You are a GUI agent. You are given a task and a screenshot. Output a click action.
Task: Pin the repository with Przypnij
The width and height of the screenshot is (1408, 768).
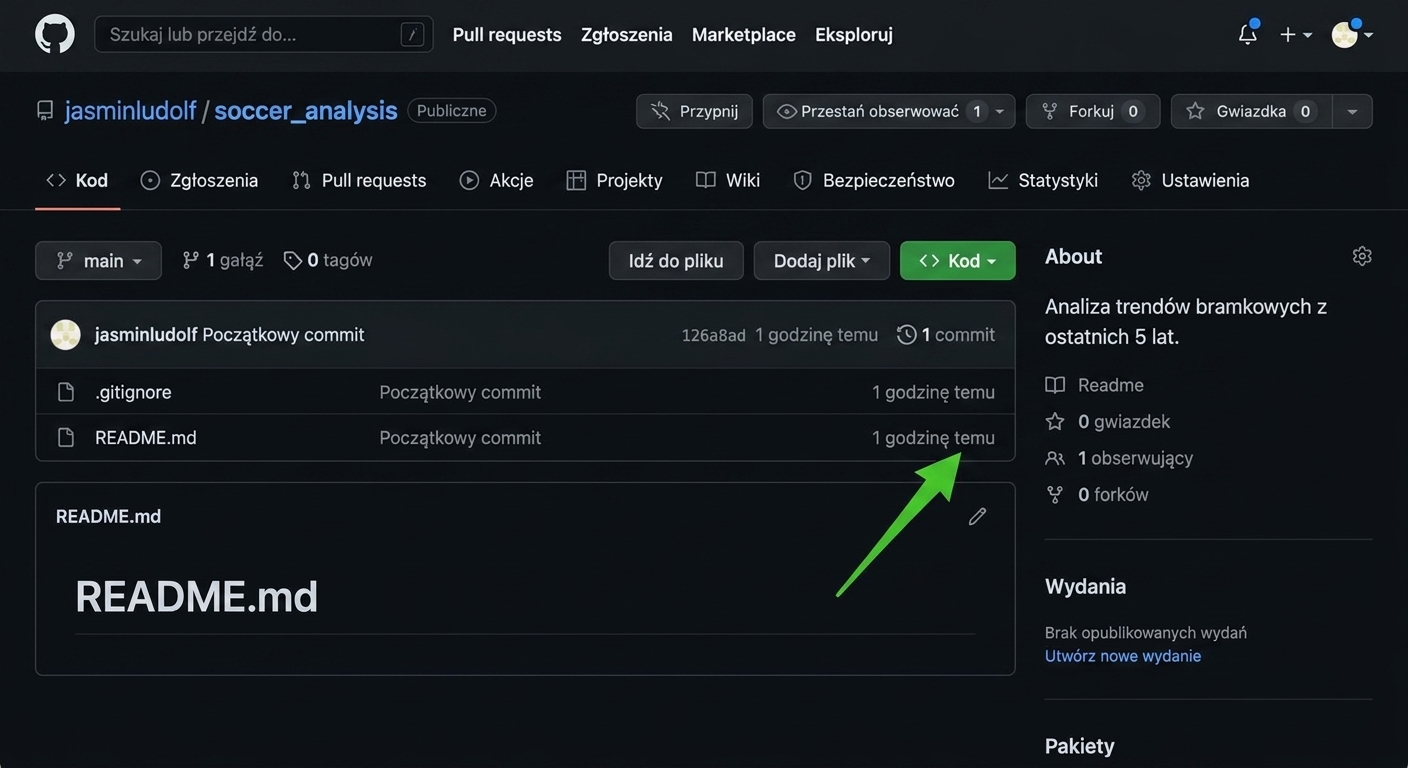(x=694, y=111)
